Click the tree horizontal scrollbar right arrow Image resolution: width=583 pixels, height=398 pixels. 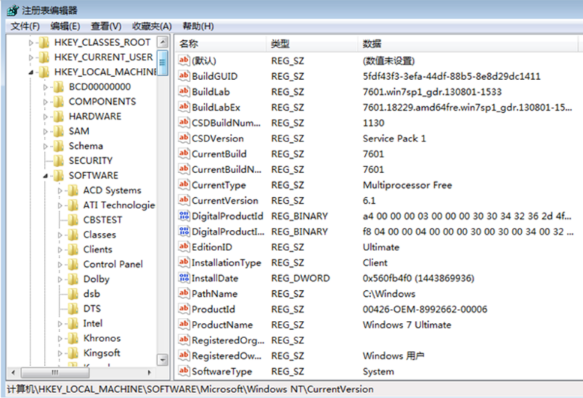coord(149,372)
